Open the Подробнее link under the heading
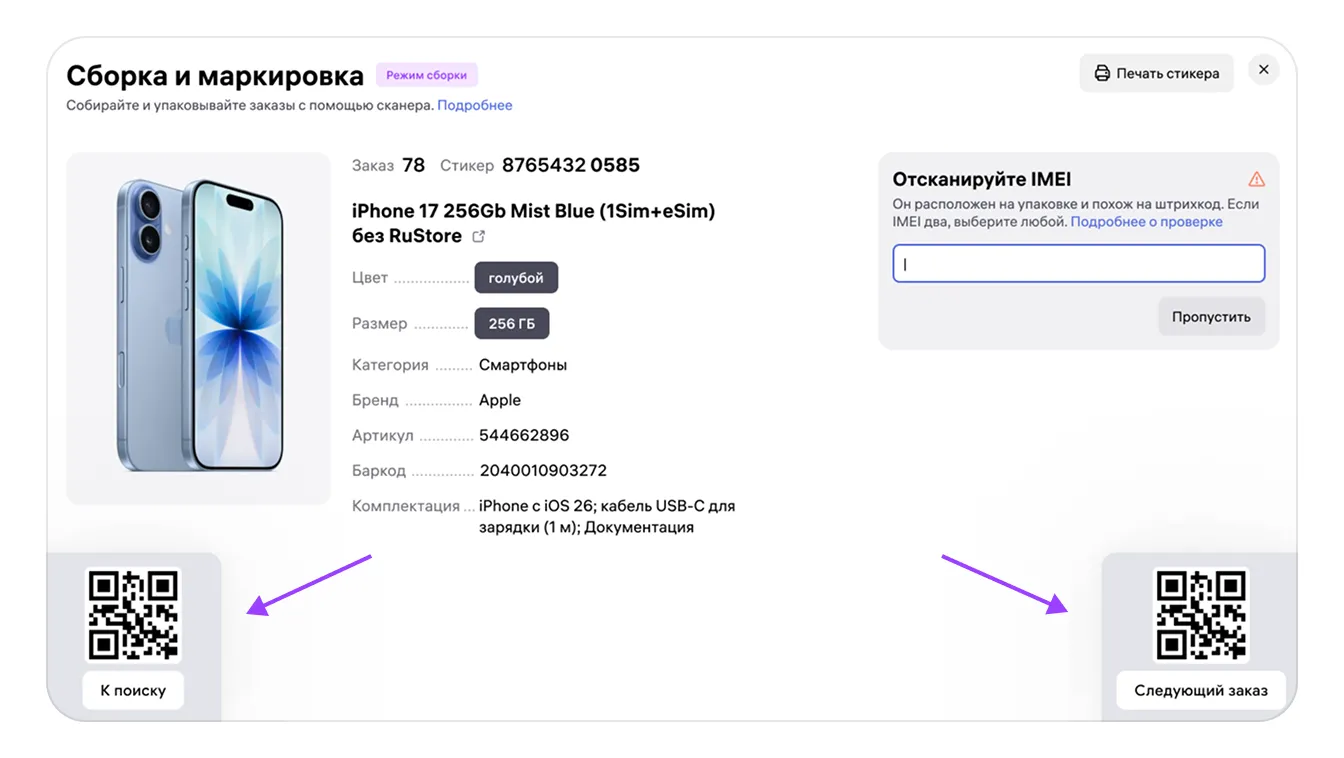 coord(475,105)
